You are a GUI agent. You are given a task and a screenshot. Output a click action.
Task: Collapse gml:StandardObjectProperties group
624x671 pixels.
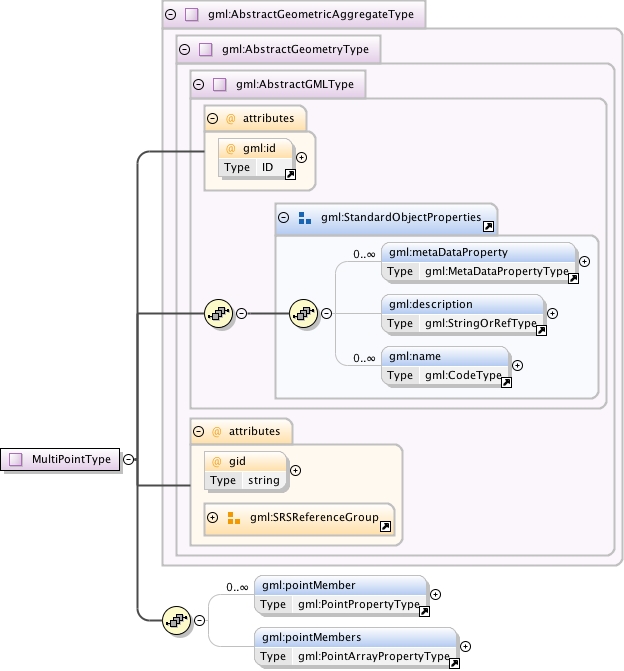point(283,217)
